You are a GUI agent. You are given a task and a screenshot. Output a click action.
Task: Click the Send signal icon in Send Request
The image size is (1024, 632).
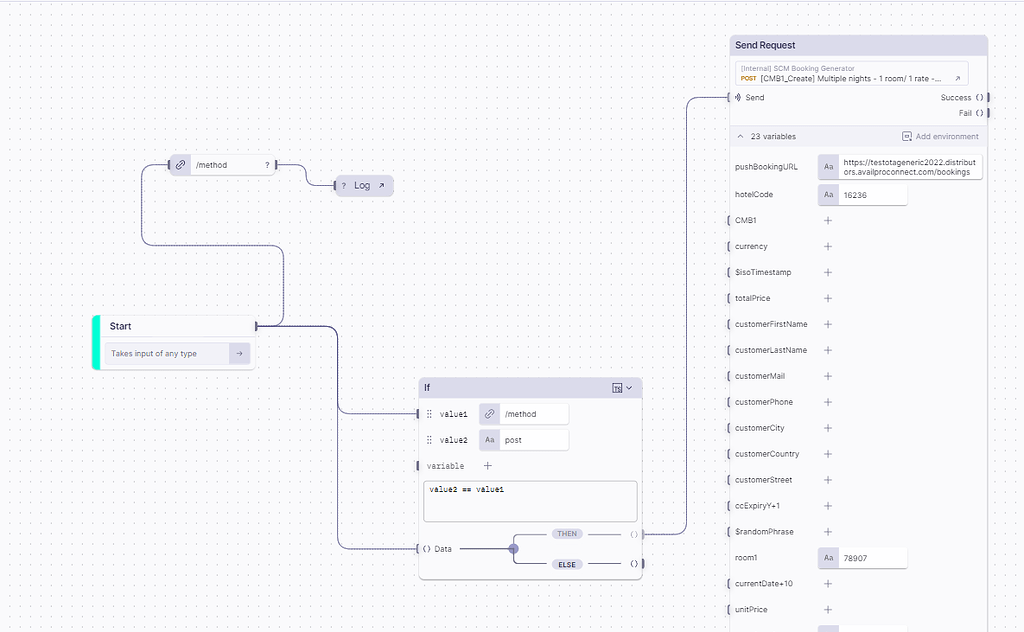click(737, 97)
